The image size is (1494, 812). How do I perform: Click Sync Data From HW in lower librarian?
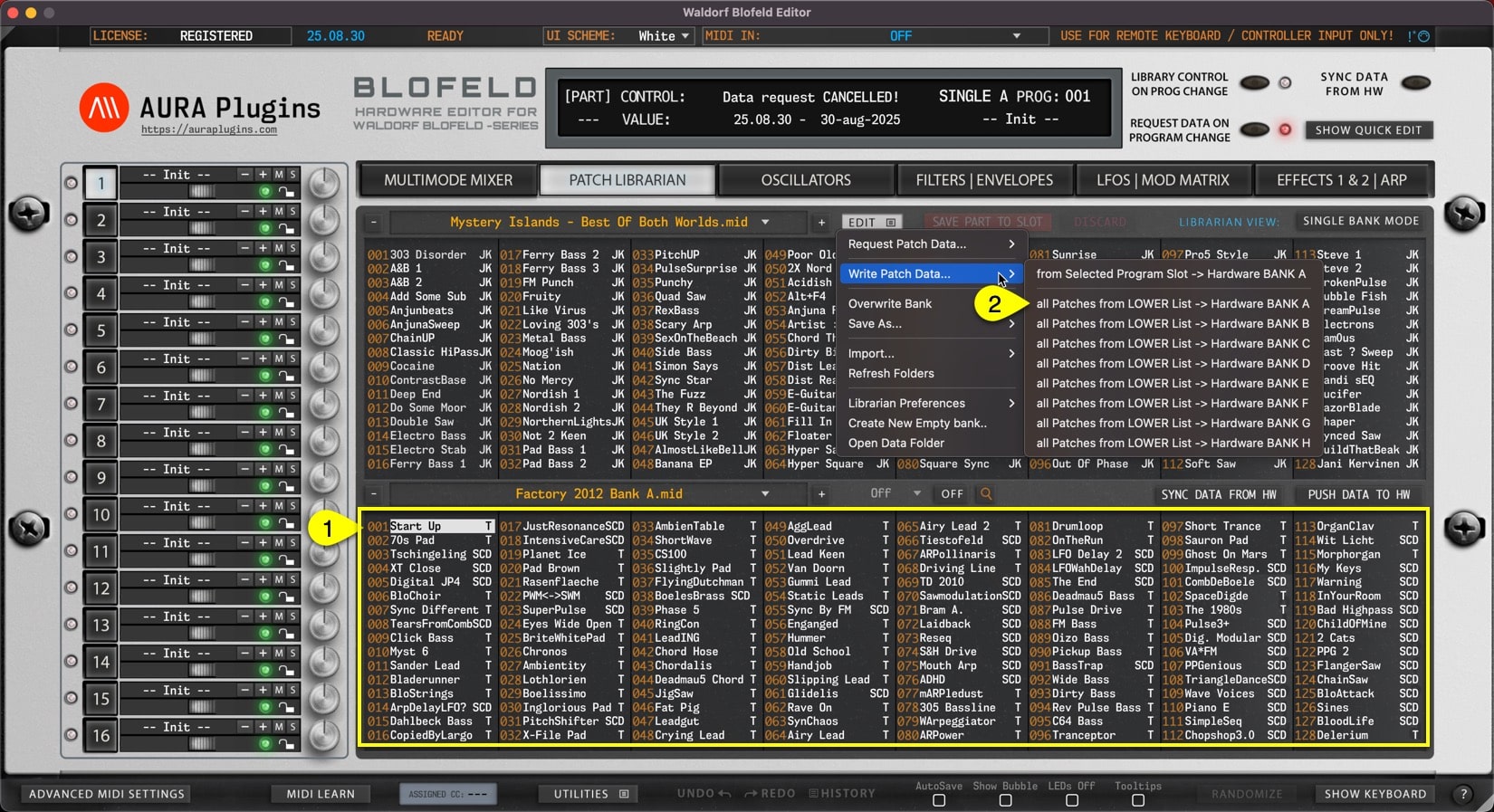point(1219,494)
